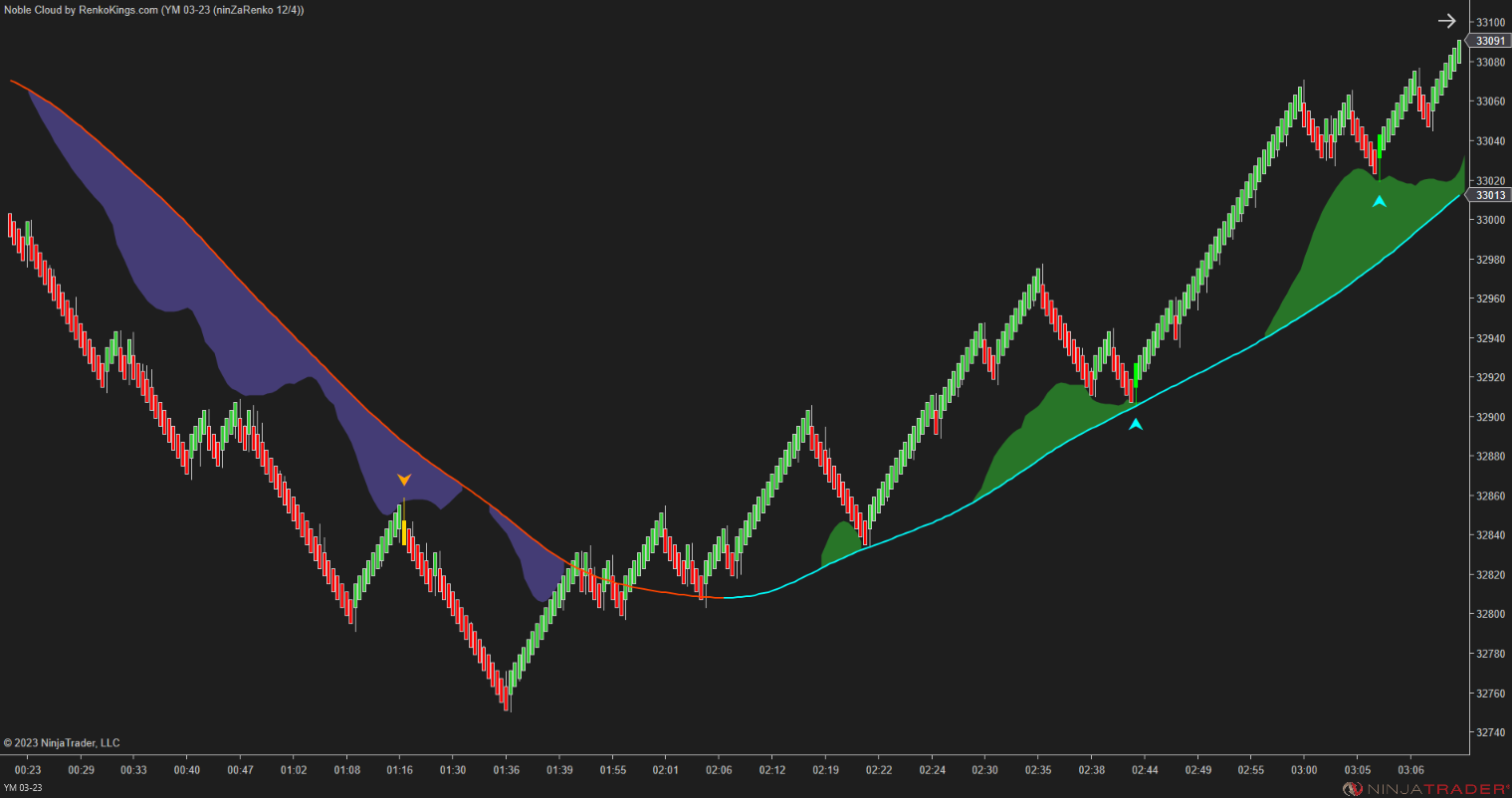Click the 2023 NinjaTrader LLC copyright text
The height and width of the screenshot is (798, 1512).
(x=62, y=742)
